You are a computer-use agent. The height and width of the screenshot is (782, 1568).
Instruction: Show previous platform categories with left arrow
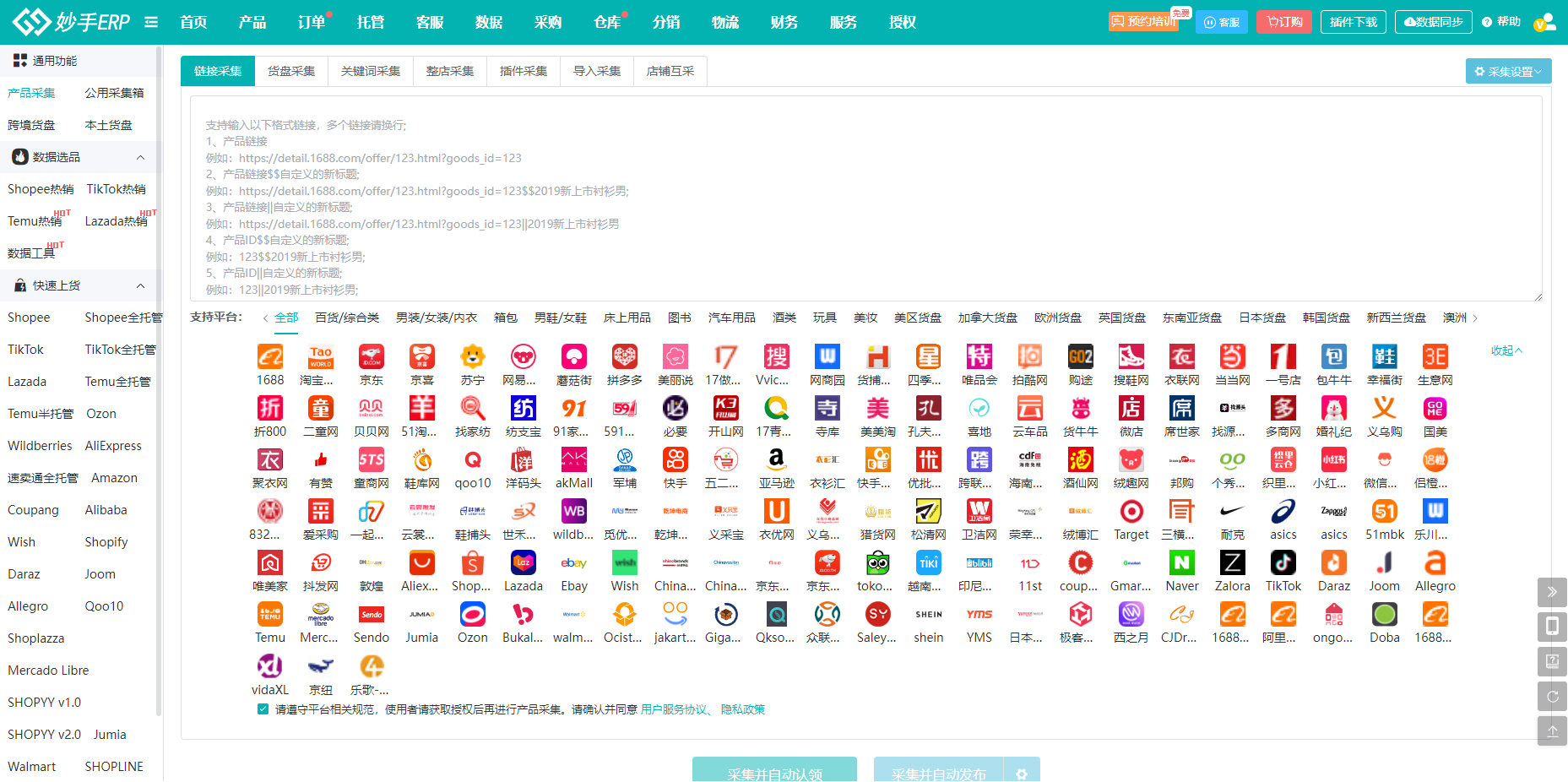pyautogui.click(x=266, y=318)
